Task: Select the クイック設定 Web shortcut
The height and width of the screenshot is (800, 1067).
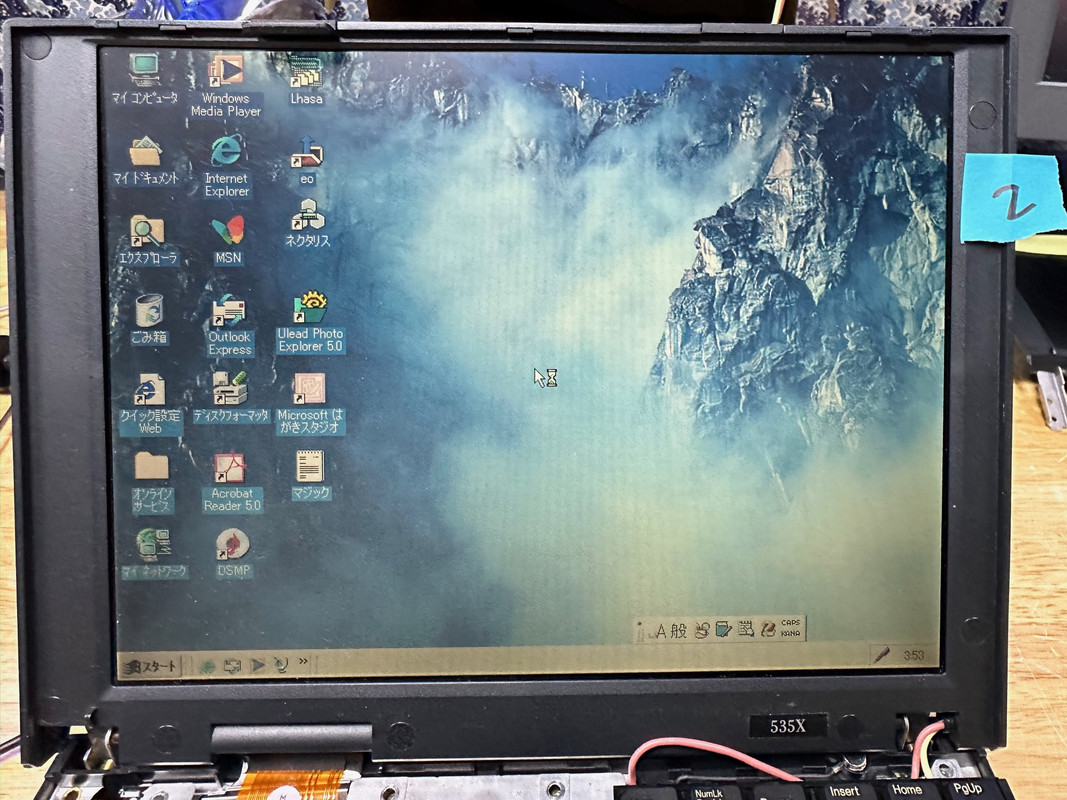Action: [x=150, y=403]
